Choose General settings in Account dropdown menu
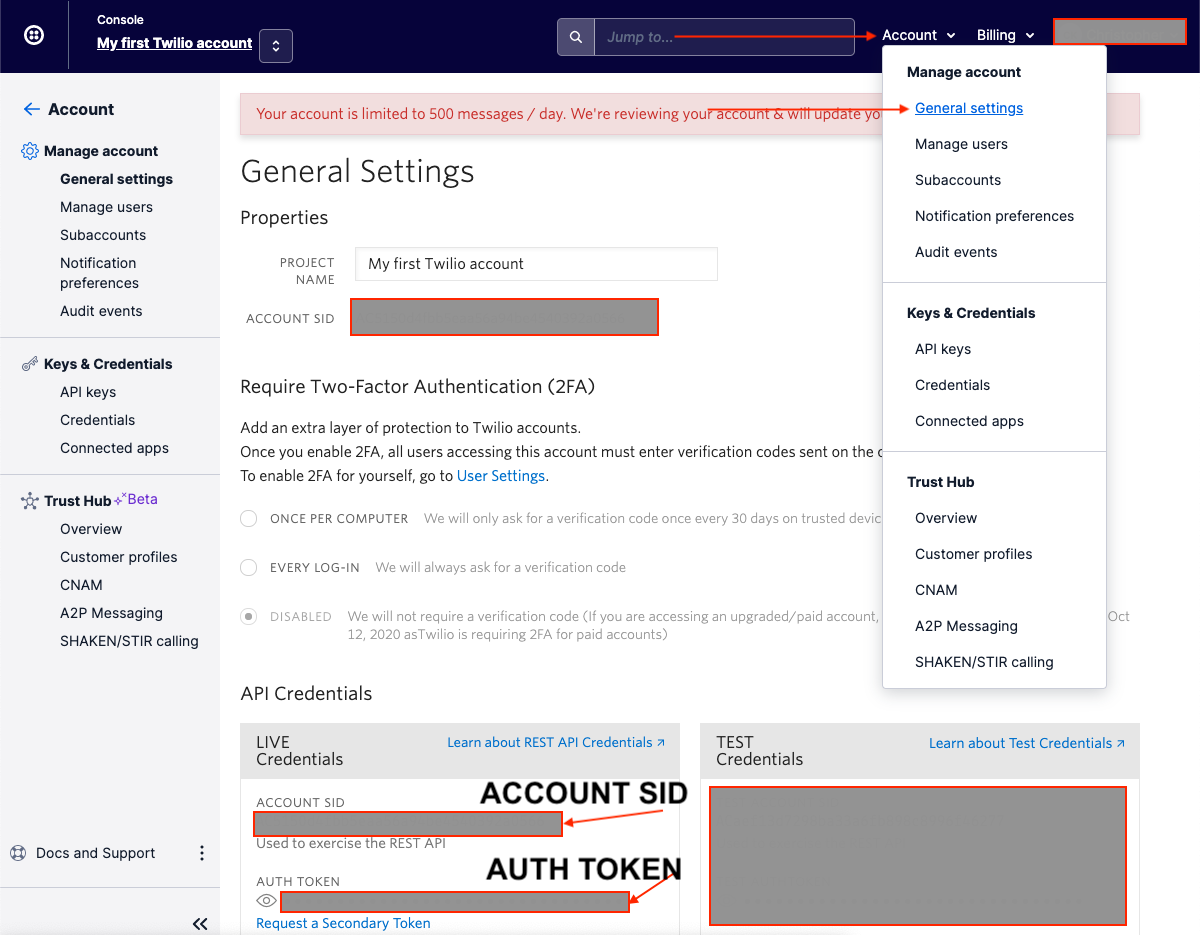The width and height of the screenshot is (1200, 935). click(x=969, y=108)
